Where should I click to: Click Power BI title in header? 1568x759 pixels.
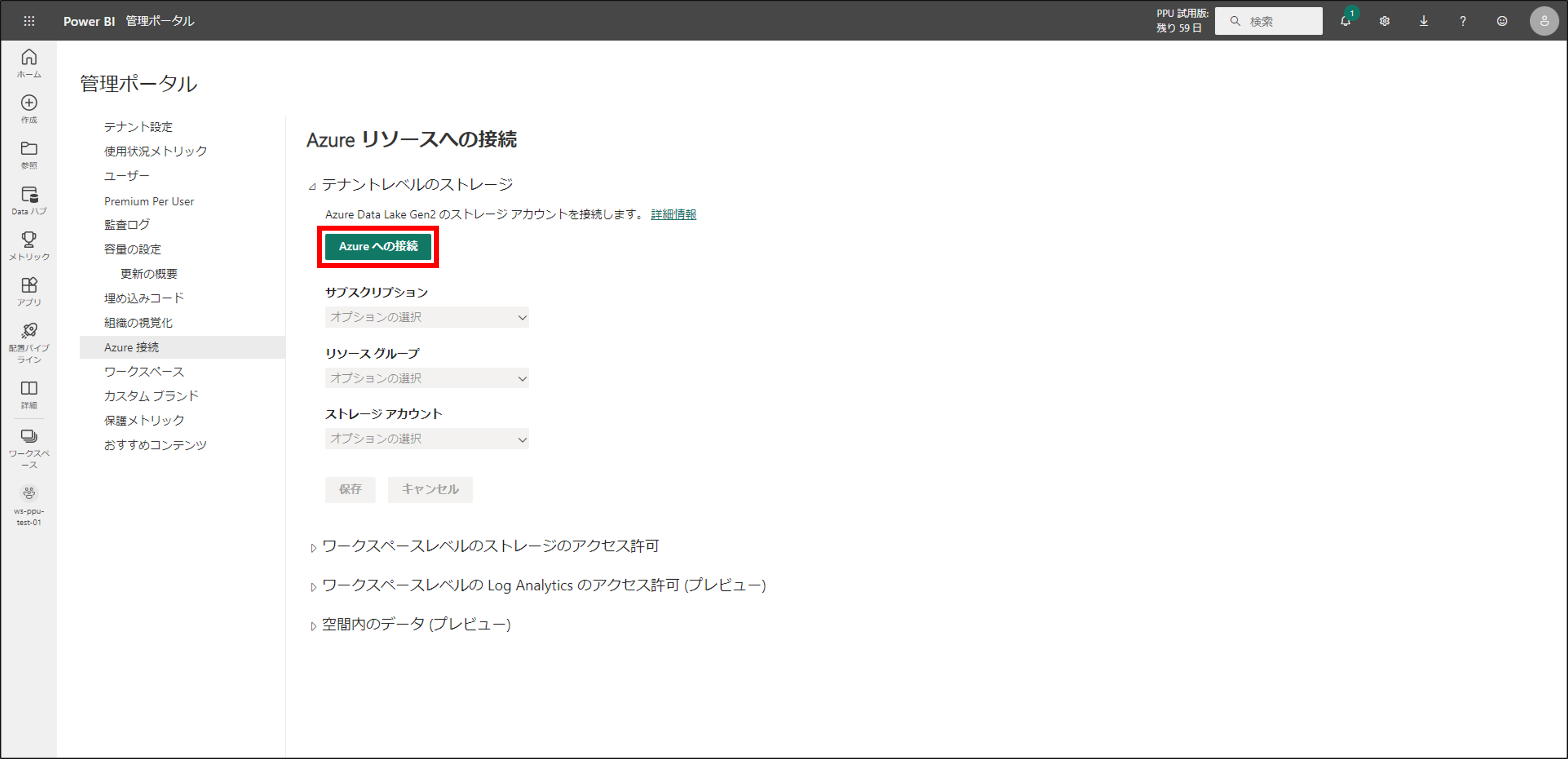[x=89, y=21]
